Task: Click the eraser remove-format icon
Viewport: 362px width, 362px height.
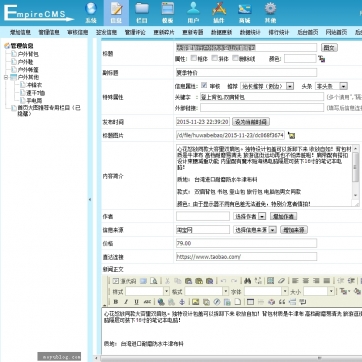Action: [x=281, y=281]
